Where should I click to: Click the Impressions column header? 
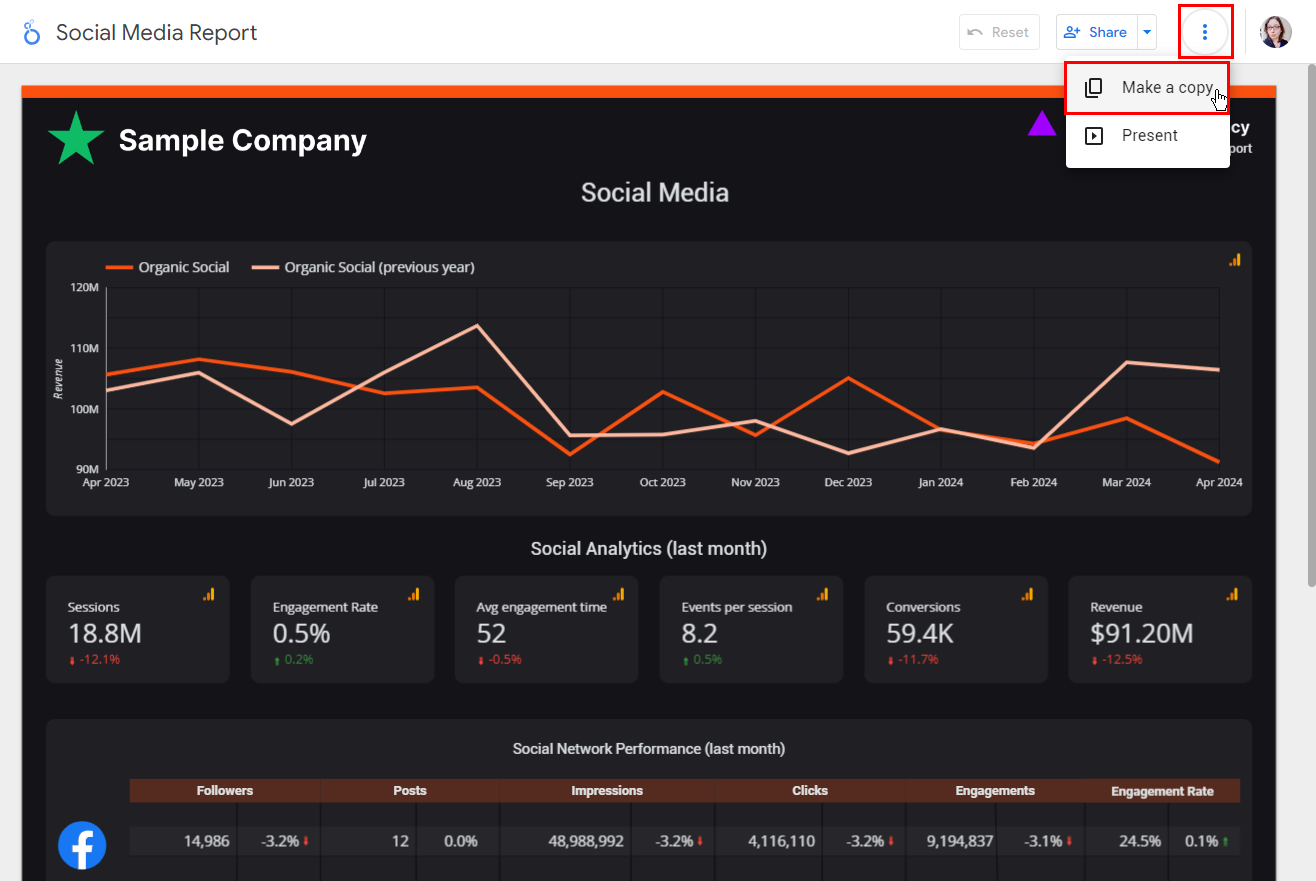pos(607,791)
